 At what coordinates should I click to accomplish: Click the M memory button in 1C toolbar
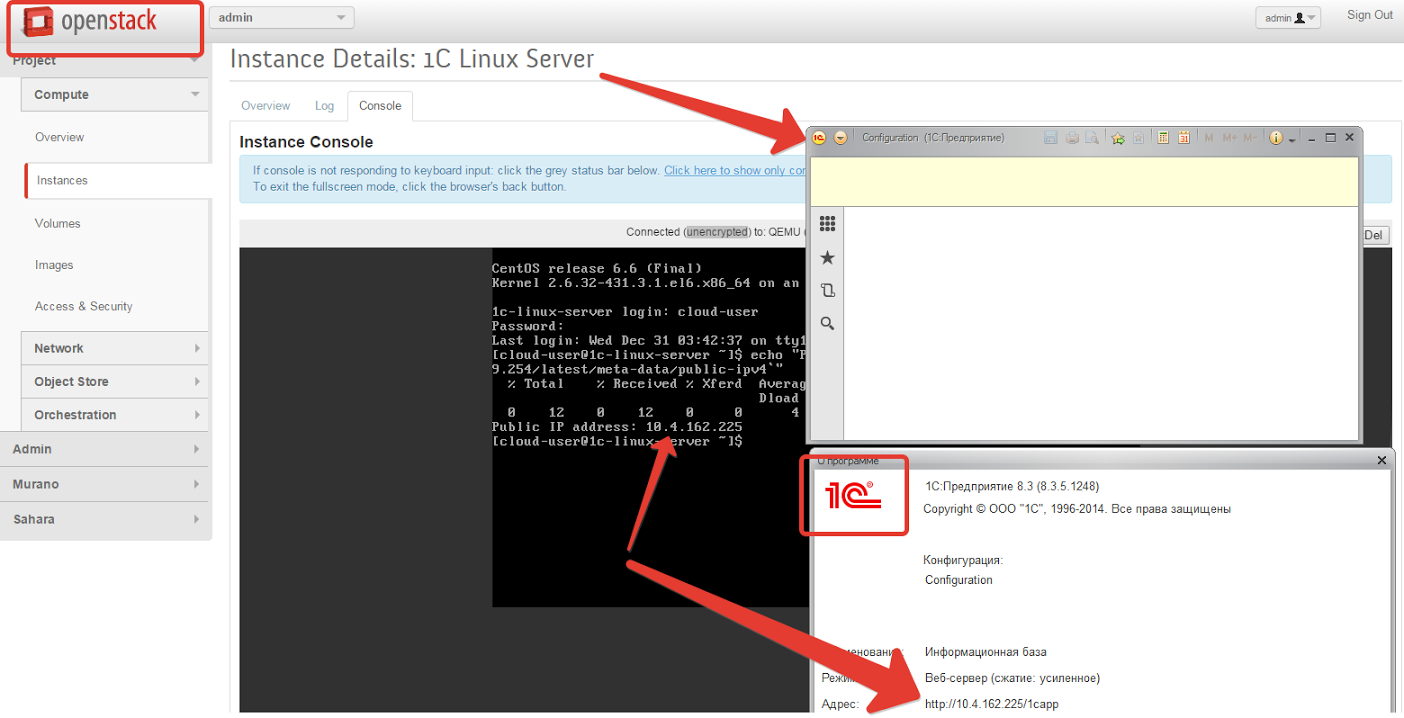[1209, 138]
